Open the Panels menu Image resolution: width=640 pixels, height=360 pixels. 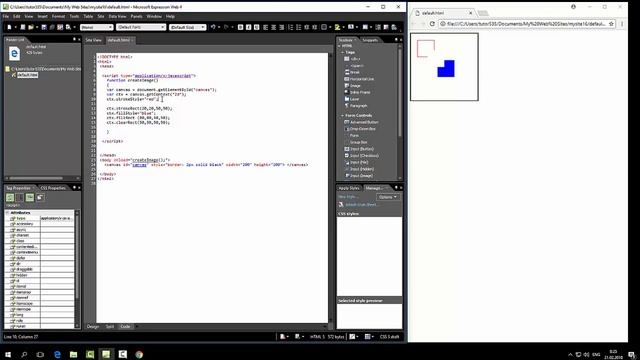[136, 16]
